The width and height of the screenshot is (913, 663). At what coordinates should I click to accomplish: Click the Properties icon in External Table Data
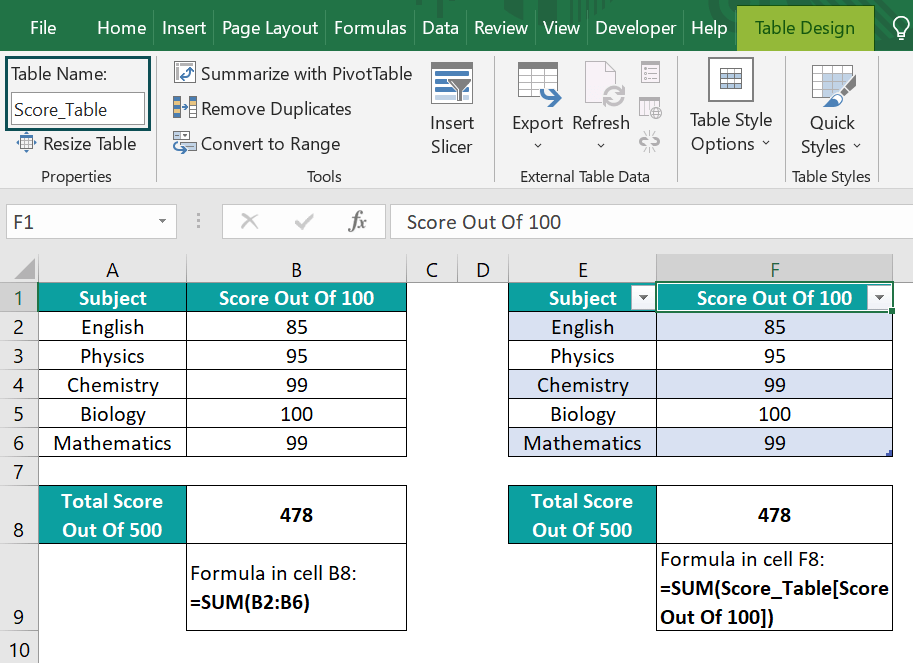pos(650,72)
